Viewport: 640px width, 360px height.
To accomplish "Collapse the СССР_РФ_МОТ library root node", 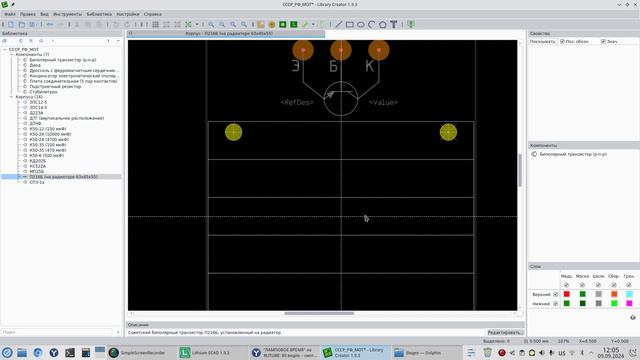I will pyautogui.click(x=5, y=49).
